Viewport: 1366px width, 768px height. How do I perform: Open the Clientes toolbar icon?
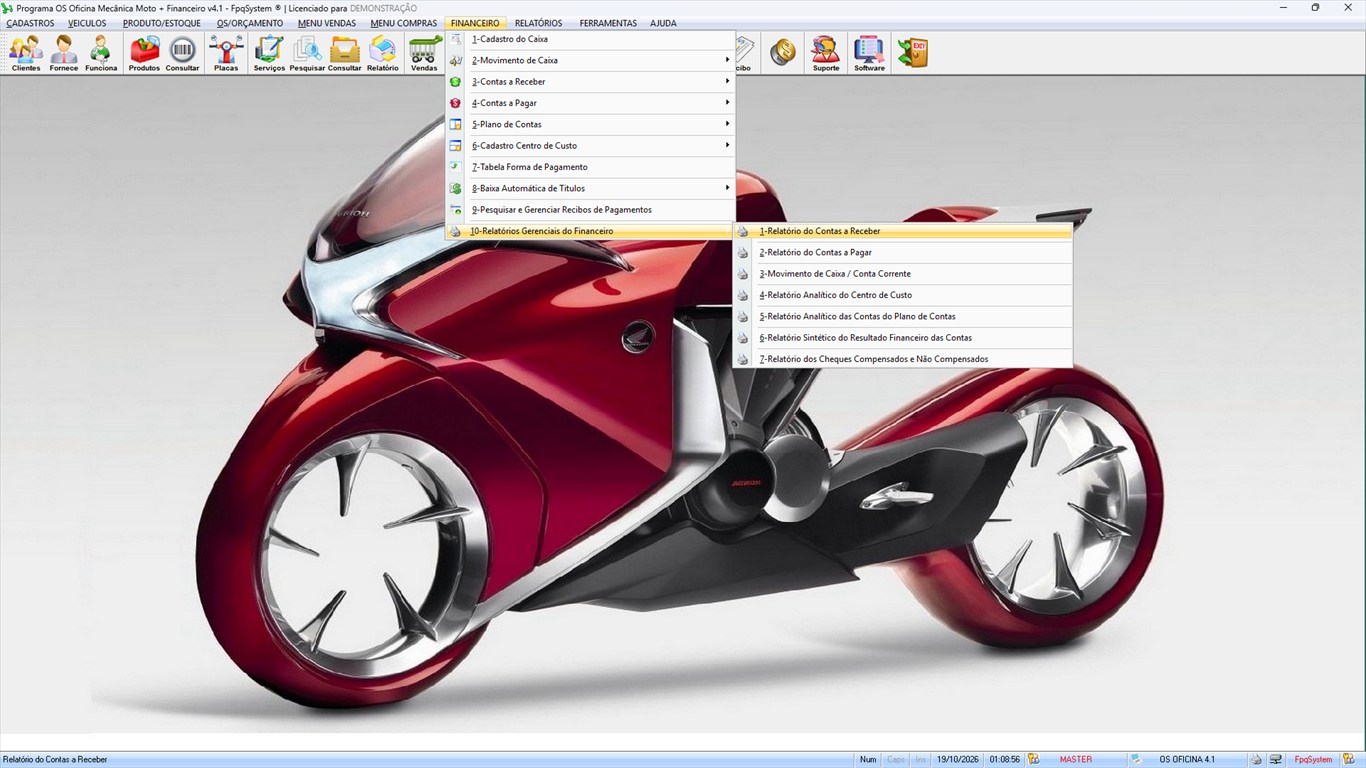coord(26,53)
